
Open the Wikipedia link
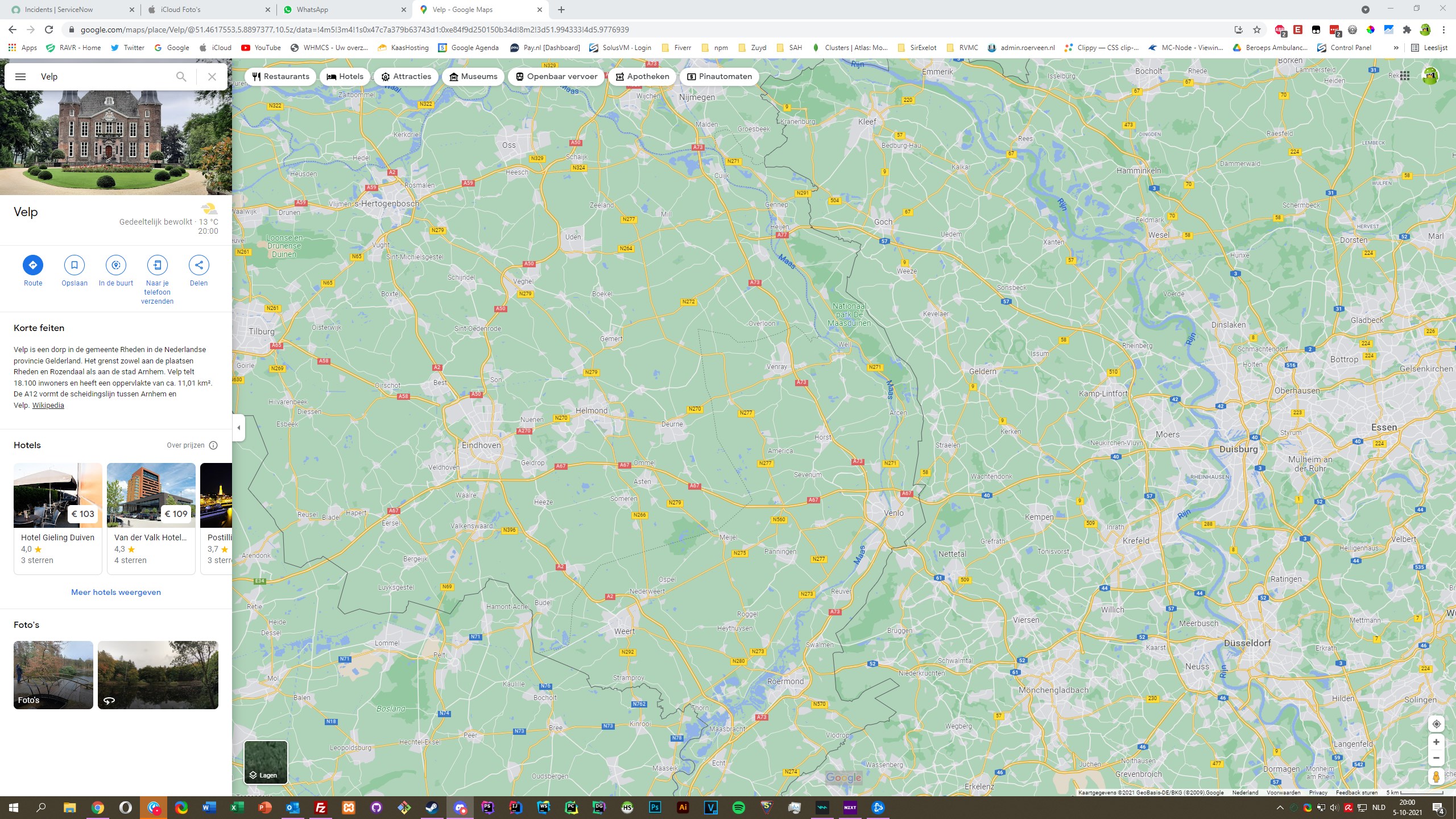pos(48,406)
